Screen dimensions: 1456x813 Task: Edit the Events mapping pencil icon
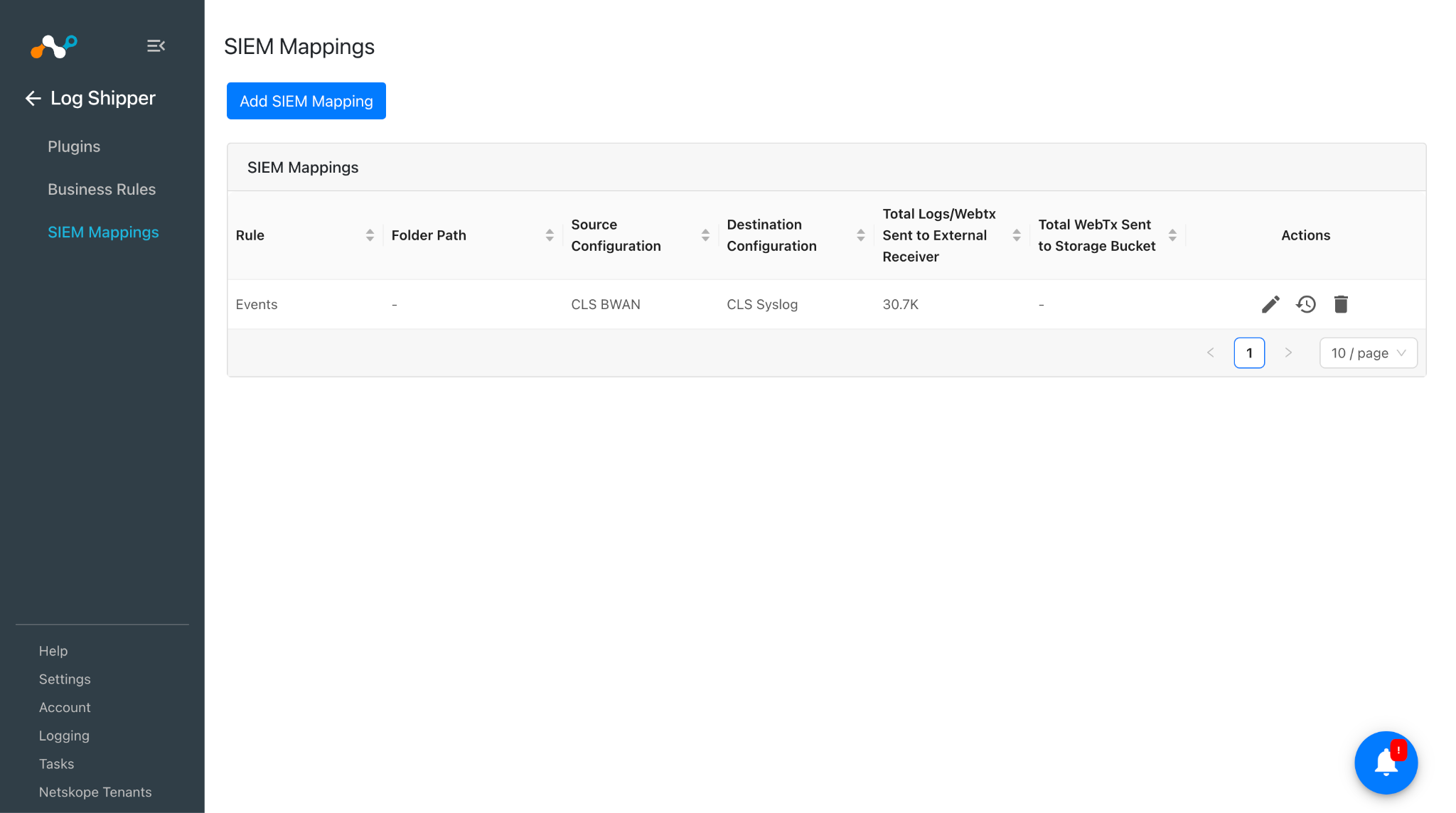[1270, 304]
